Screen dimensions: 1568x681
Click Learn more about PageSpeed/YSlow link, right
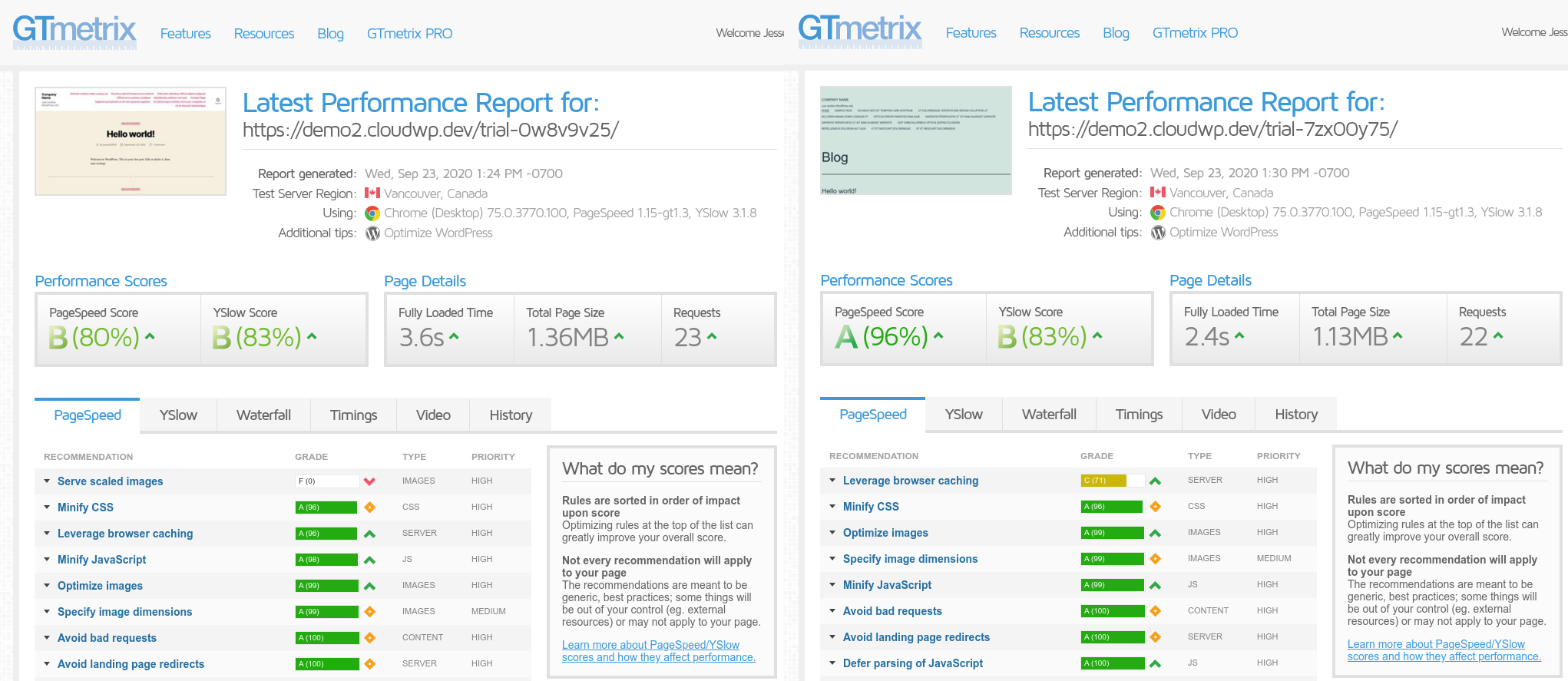click(x=1444, y=650)
